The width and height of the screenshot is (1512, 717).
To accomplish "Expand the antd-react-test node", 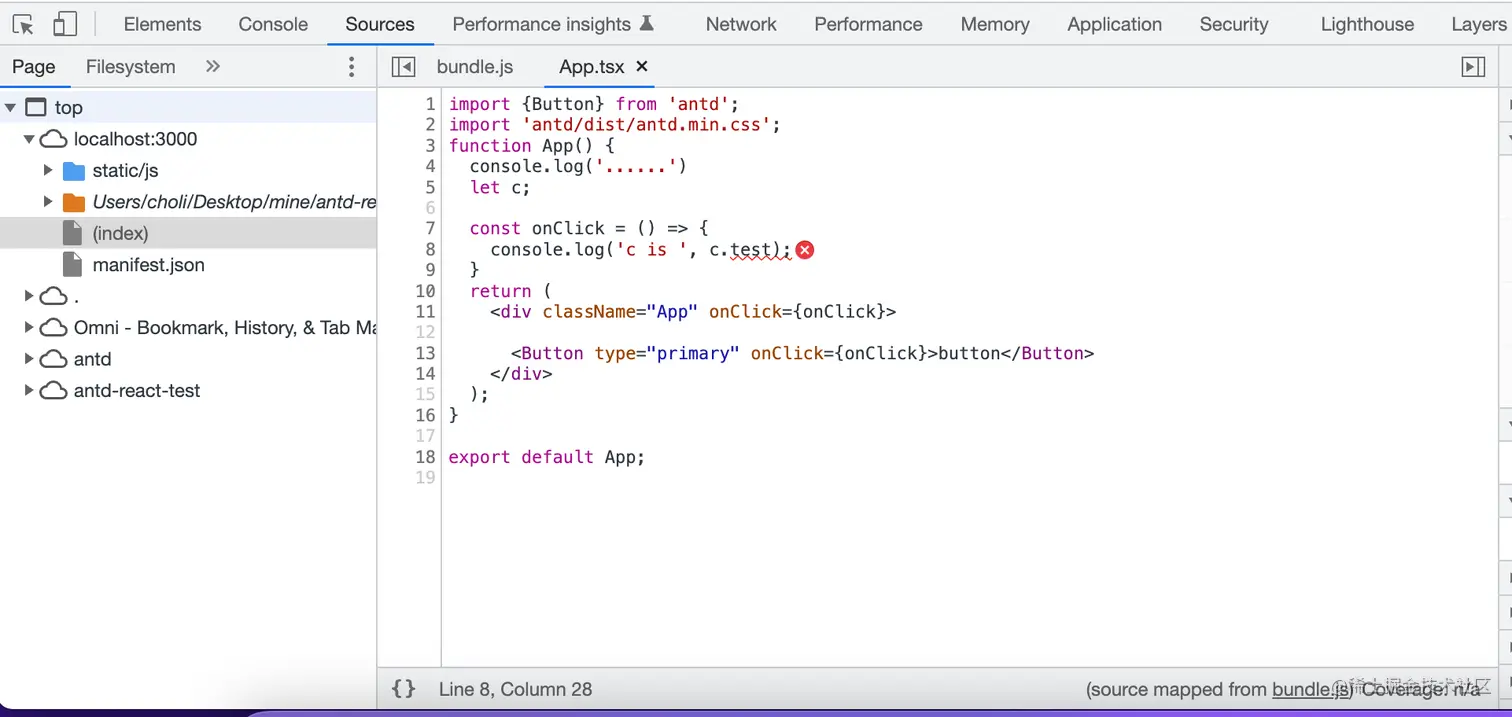I will click(x=29, y=391).
